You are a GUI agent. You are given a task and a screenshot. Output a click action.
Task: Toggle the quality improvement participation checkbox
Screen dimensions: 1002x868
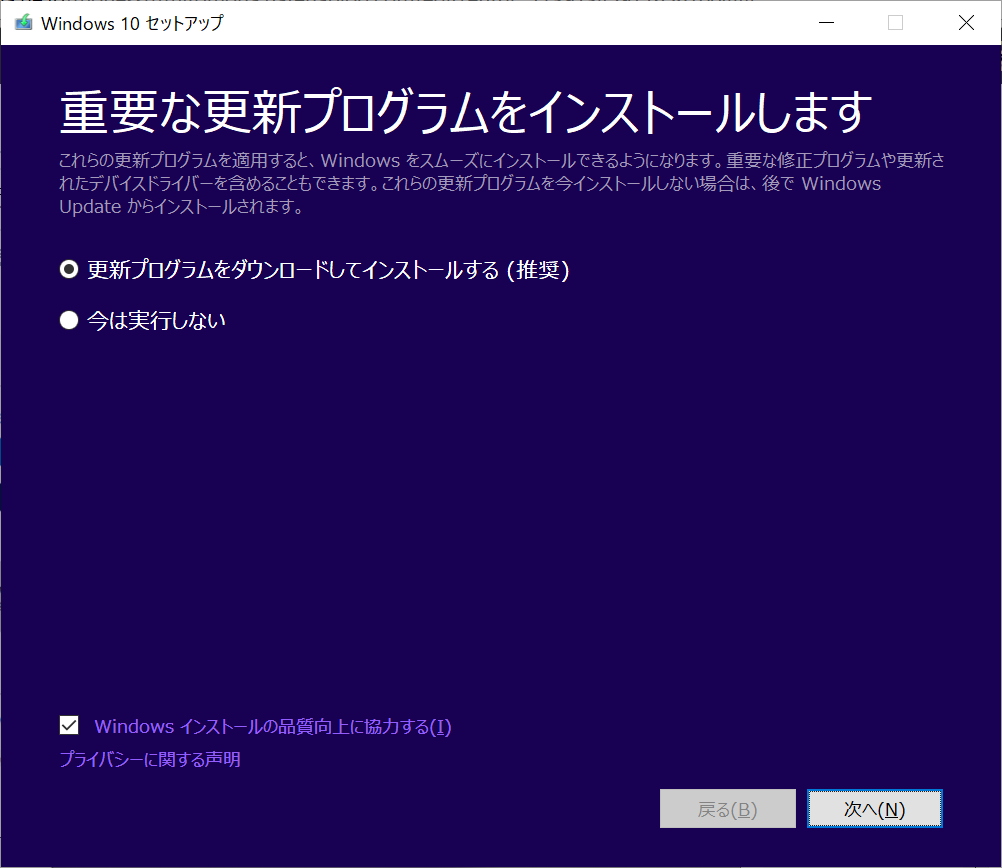[x=68, y=725]
